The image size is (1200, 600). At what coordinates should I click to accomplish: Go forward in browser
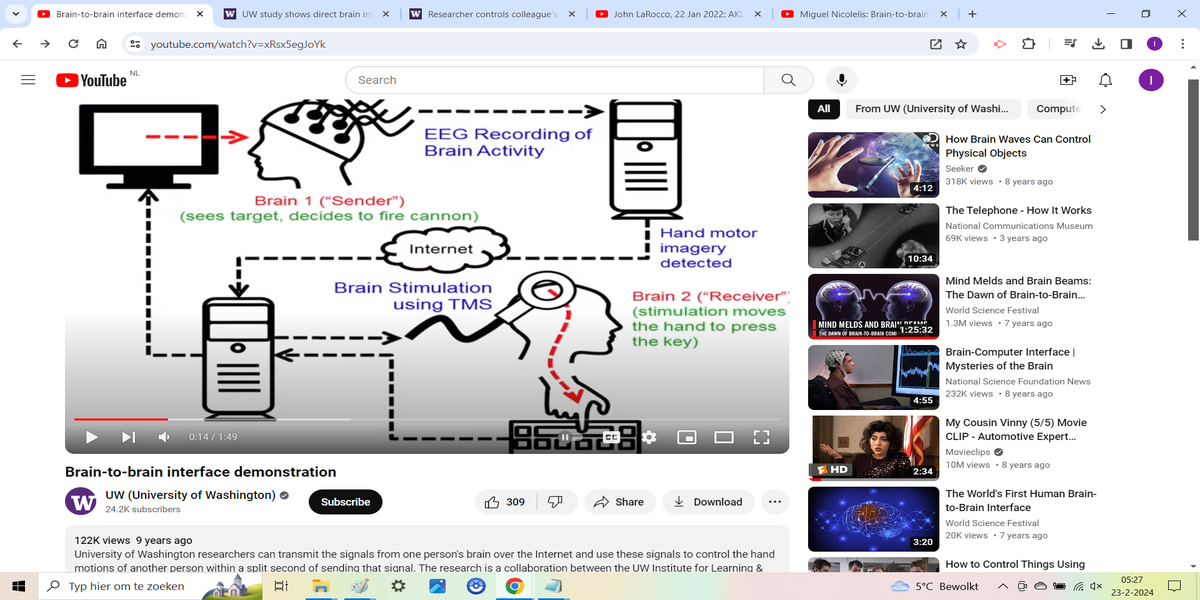[x=45, y=44]
